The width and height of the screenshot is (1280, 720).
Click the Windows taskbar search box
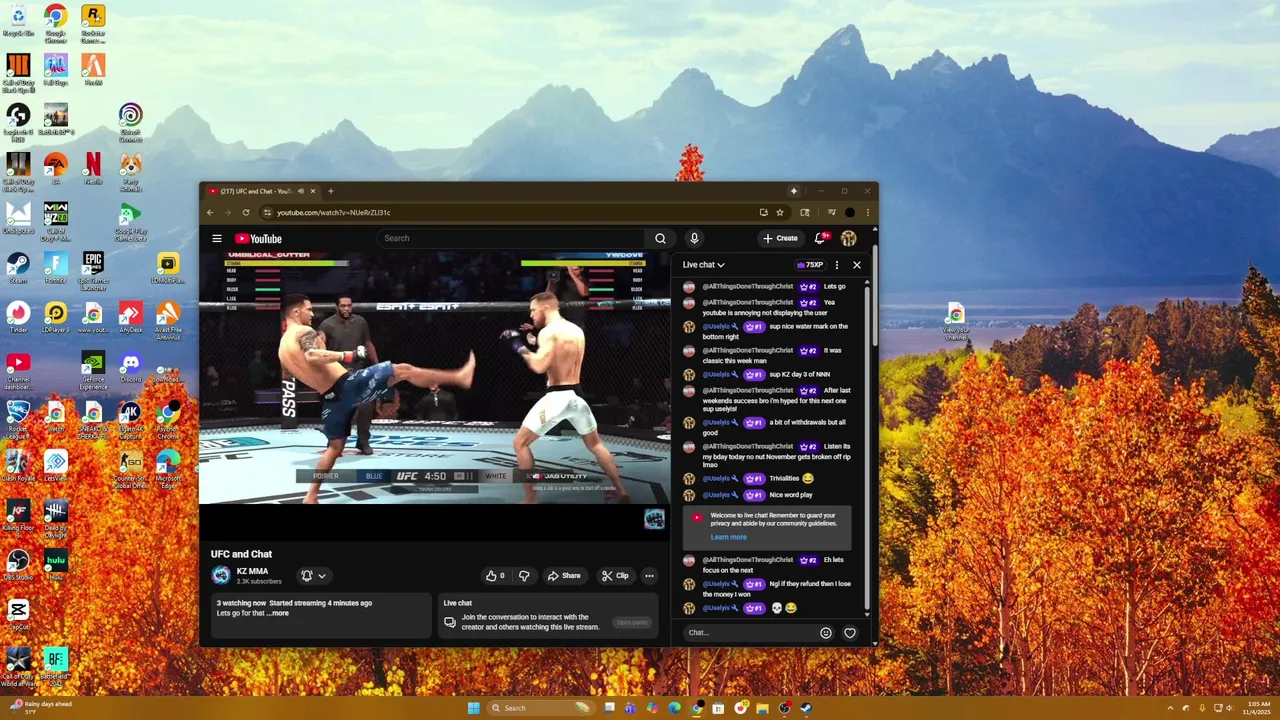pos(539,708)
